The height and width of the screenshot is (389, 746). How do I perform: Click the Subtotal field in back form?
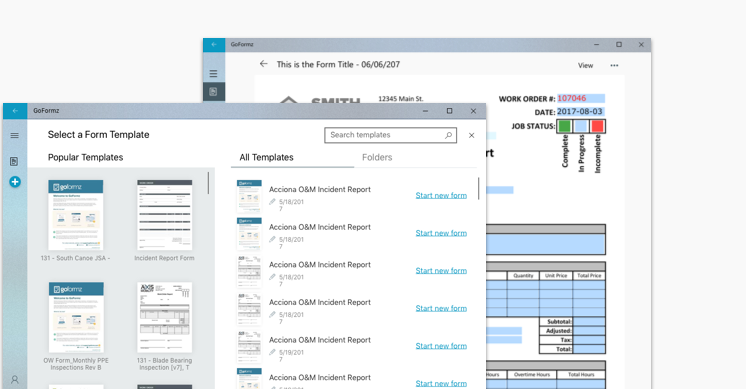pos(589,321)
